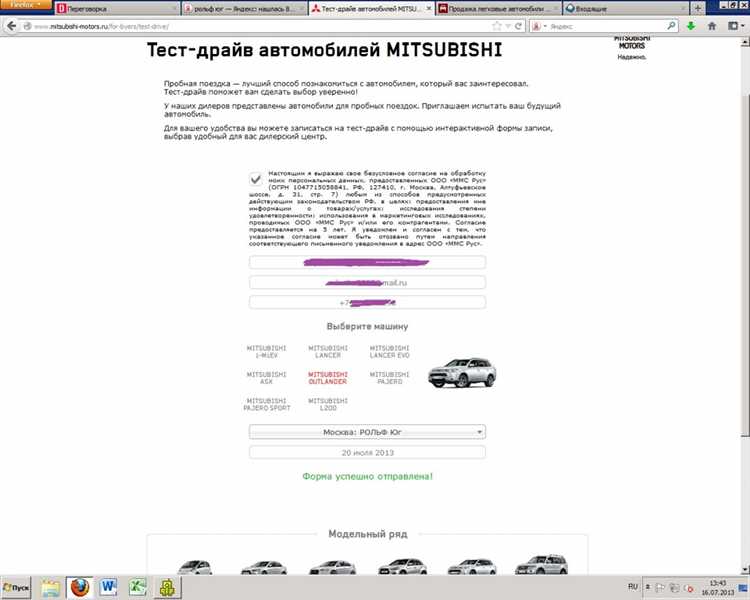Click the date field 20 июля 2013
Viewport: 750px width, 600px height.
367,452
